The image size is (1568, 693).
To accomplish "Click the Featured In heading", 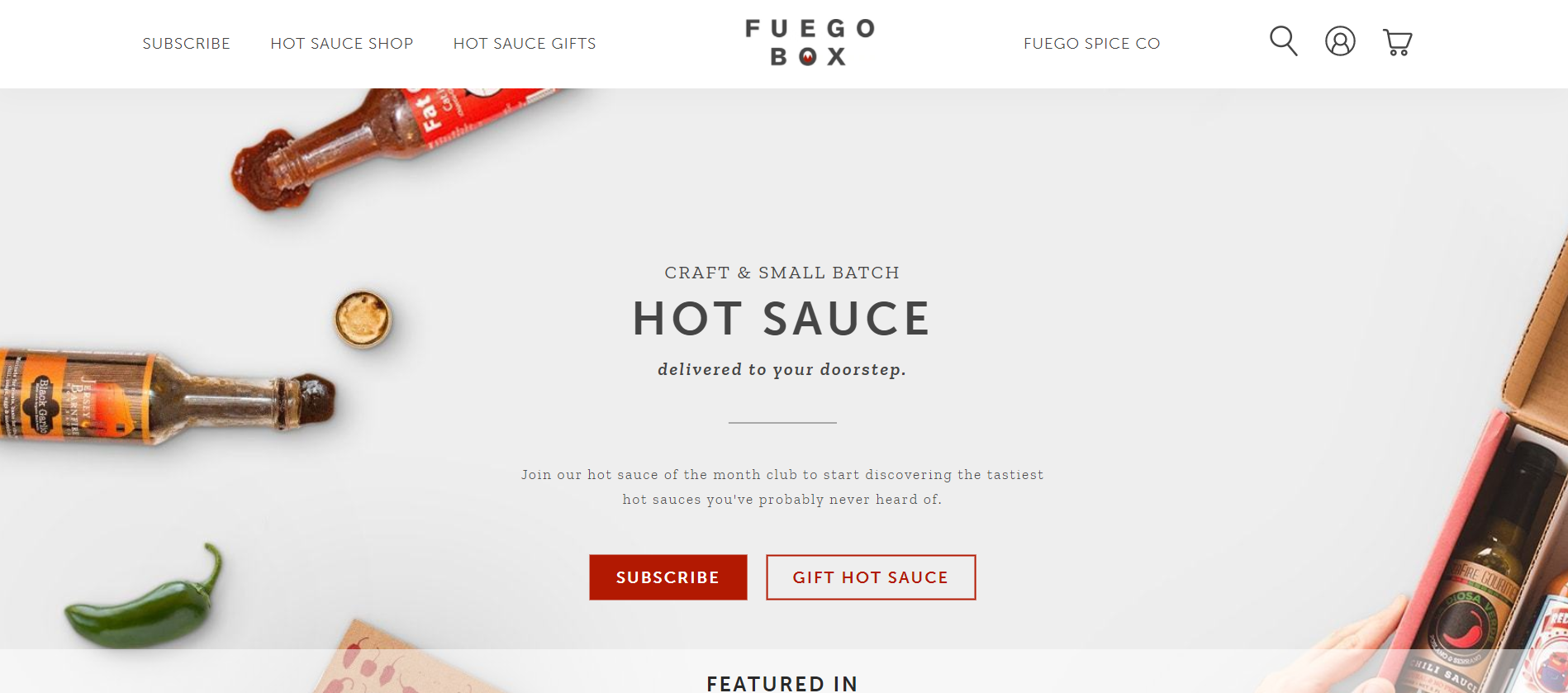I will pos(782,683).
